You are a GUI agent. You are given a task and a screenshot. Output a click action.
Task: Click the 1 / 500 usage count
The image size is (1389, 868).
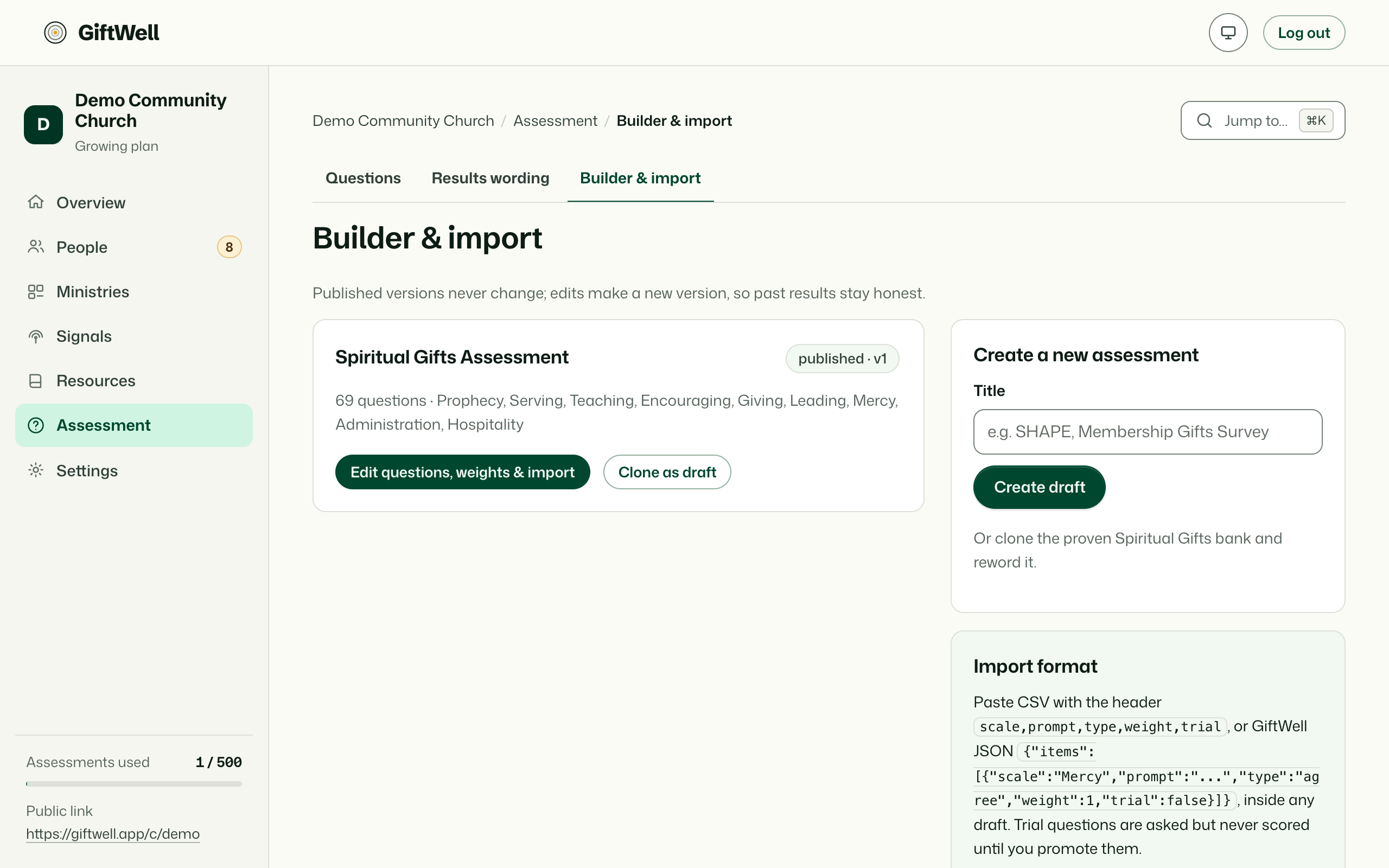(219, 762)
